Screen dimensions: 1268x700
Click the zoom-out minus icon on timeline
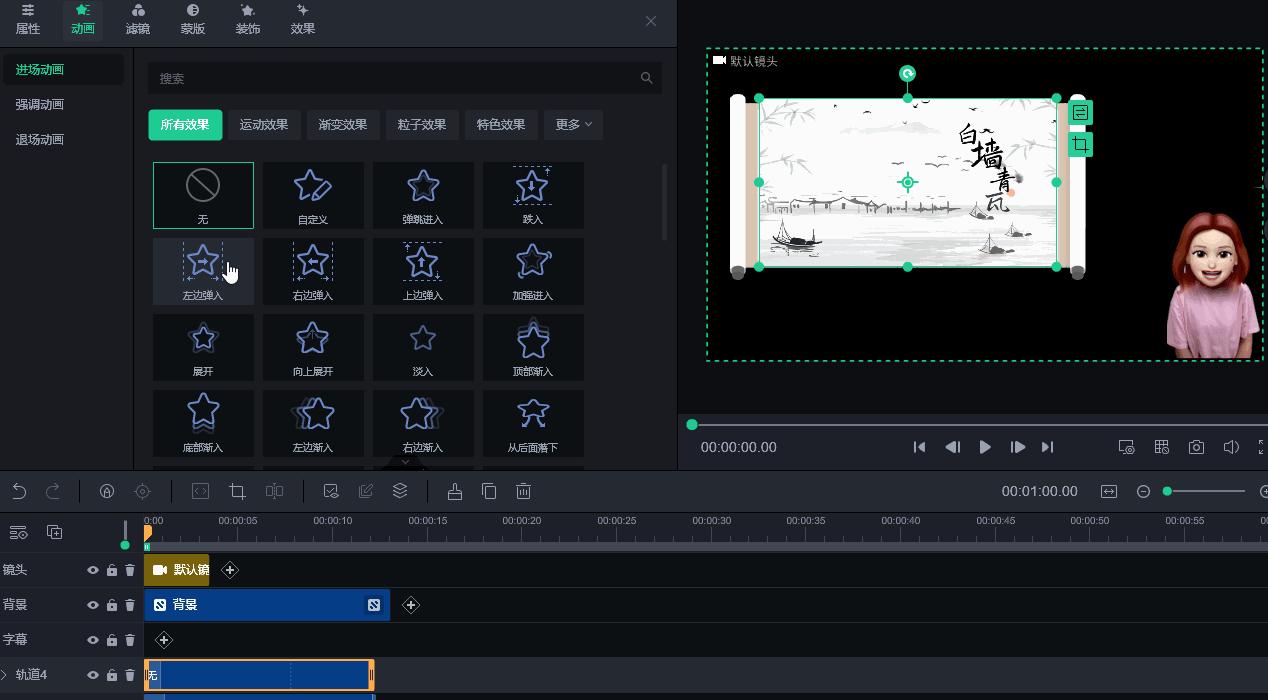point(1143,491)
